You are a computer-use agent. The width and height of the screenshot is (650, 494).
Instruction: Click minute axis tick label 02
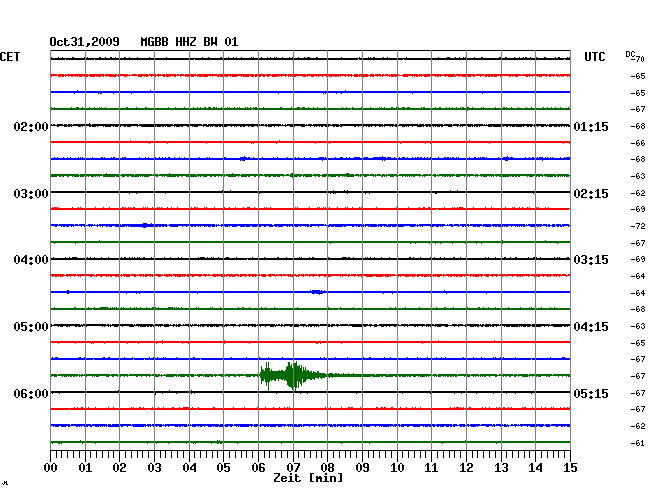click(119, 467)
